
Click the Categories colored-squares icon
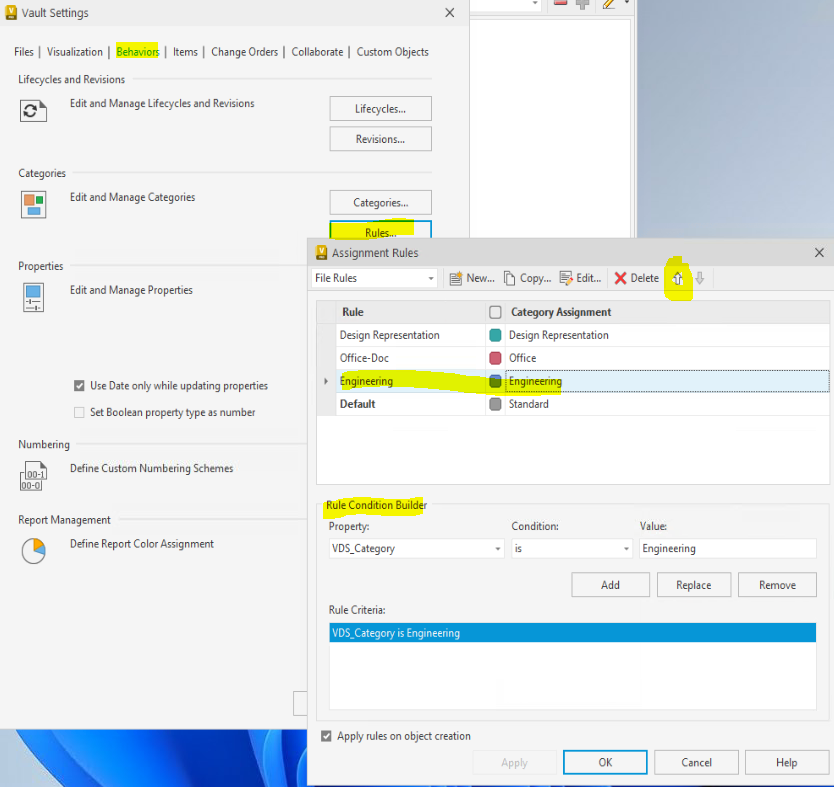33,204
